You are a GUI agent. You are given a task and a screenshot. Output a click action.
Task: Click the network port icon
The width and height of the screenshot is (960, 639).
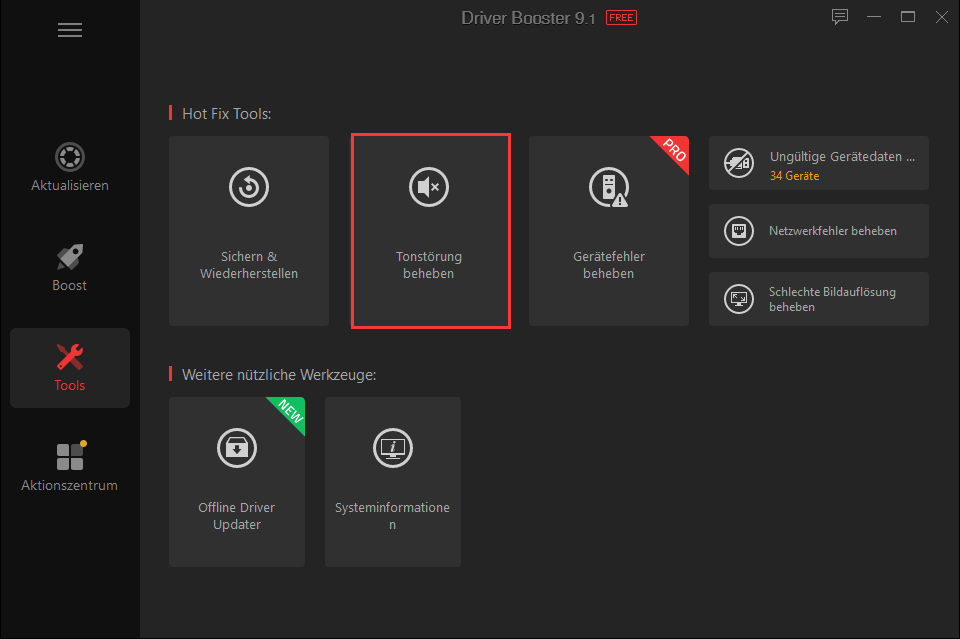pyautogui.click(x=739, y=231)
